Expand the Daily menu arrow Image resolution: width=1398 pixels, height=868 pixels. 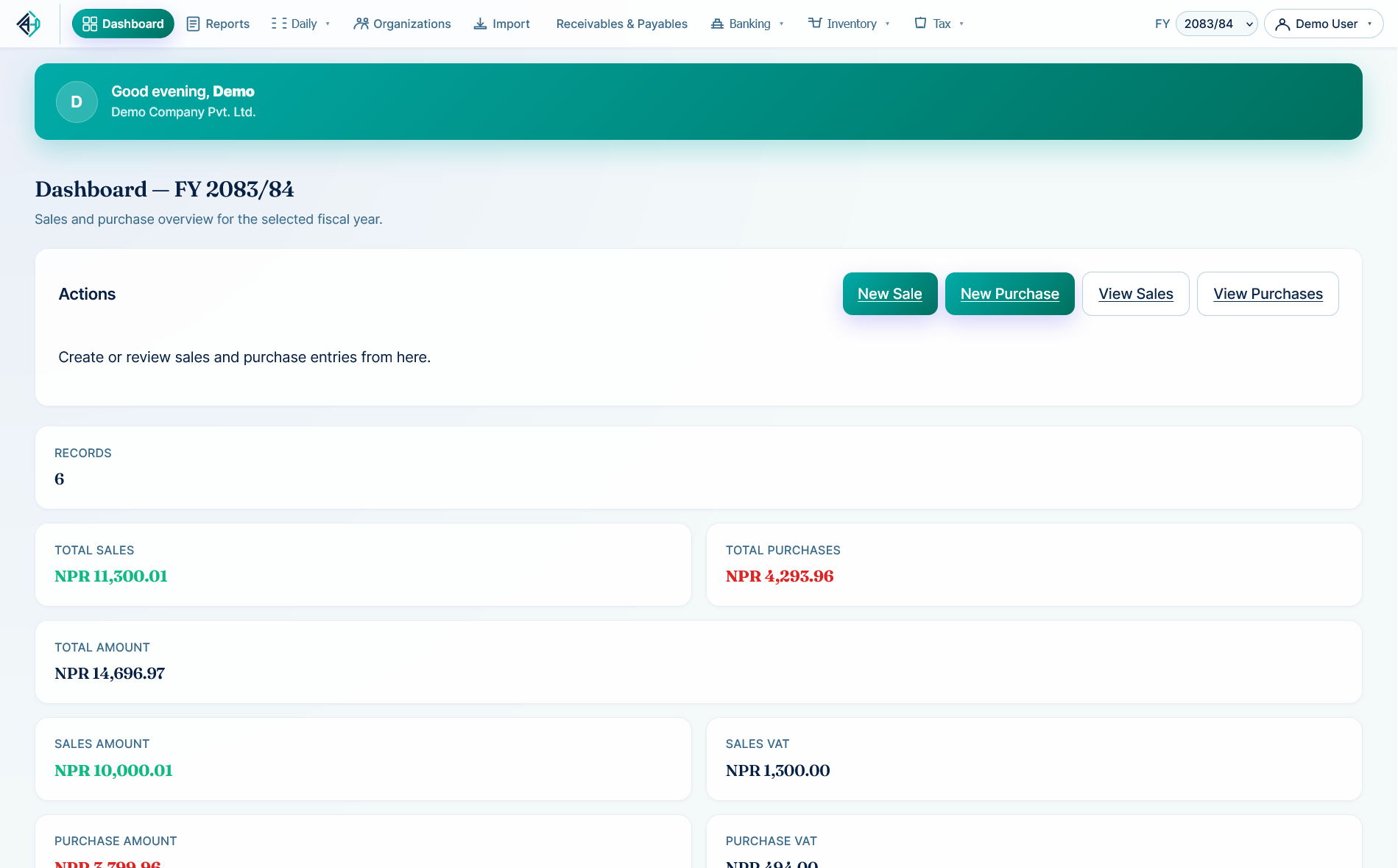pyautogui.click(x=328, y=24)
